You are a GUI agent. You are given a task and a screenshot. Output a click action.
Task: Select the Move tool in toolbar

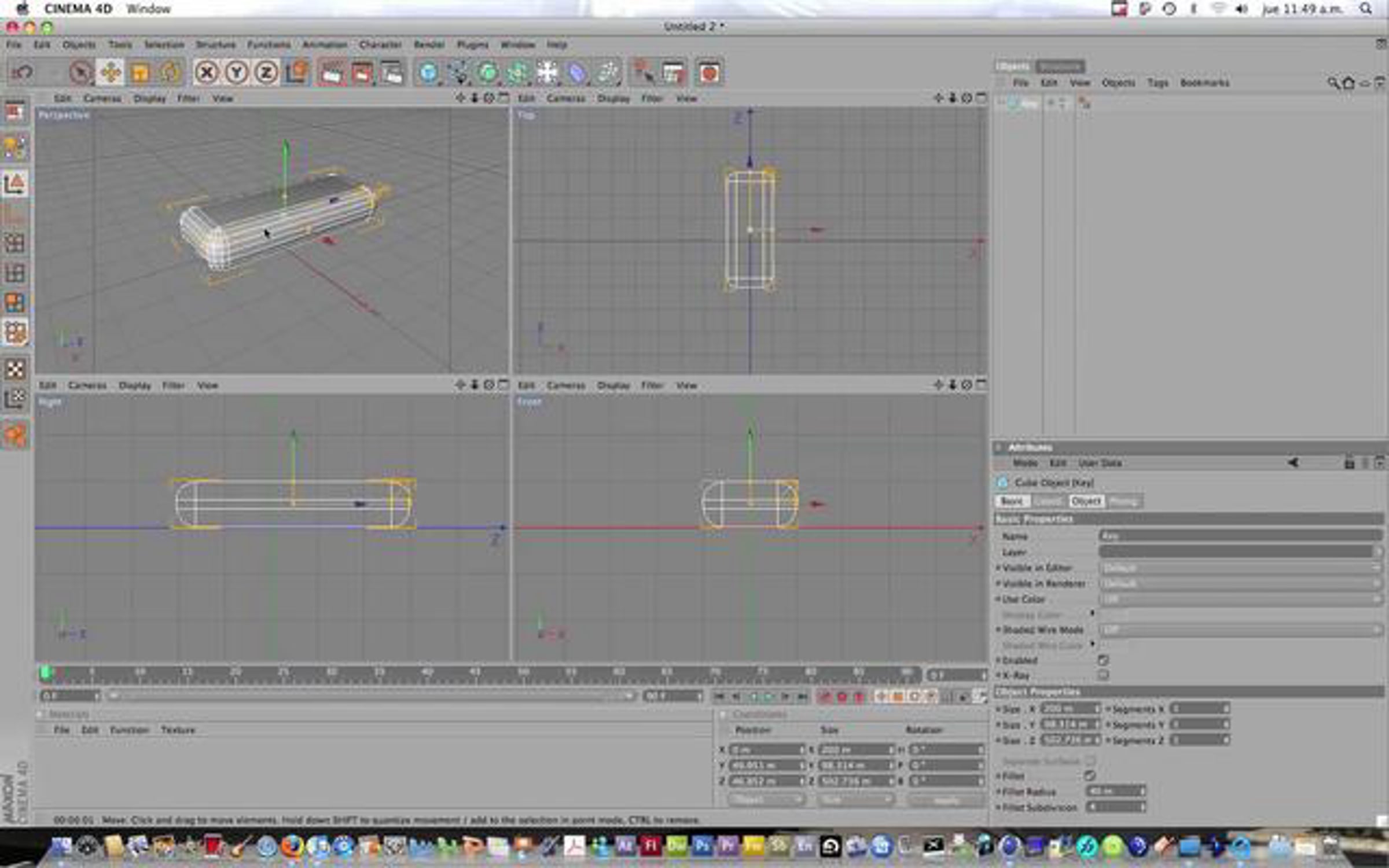[111, 73]
